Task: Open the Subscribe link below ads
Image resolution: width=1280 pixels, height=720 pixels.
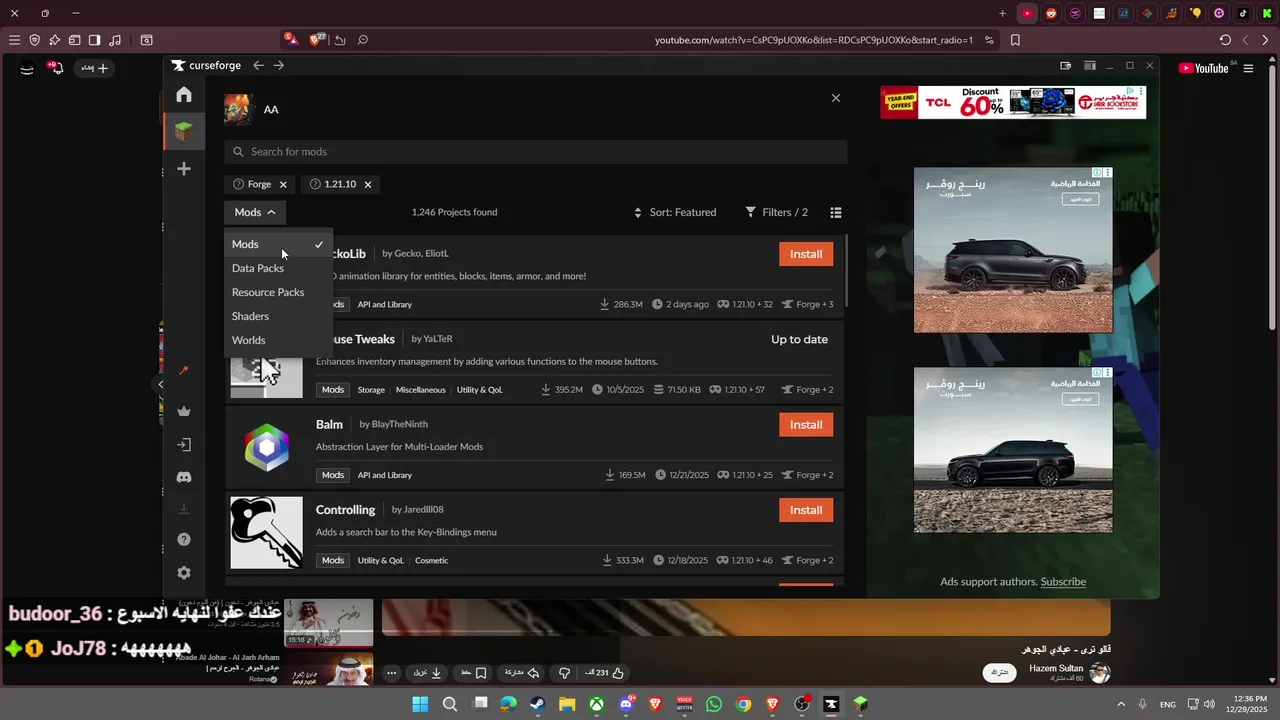Action: [1063, 581]
